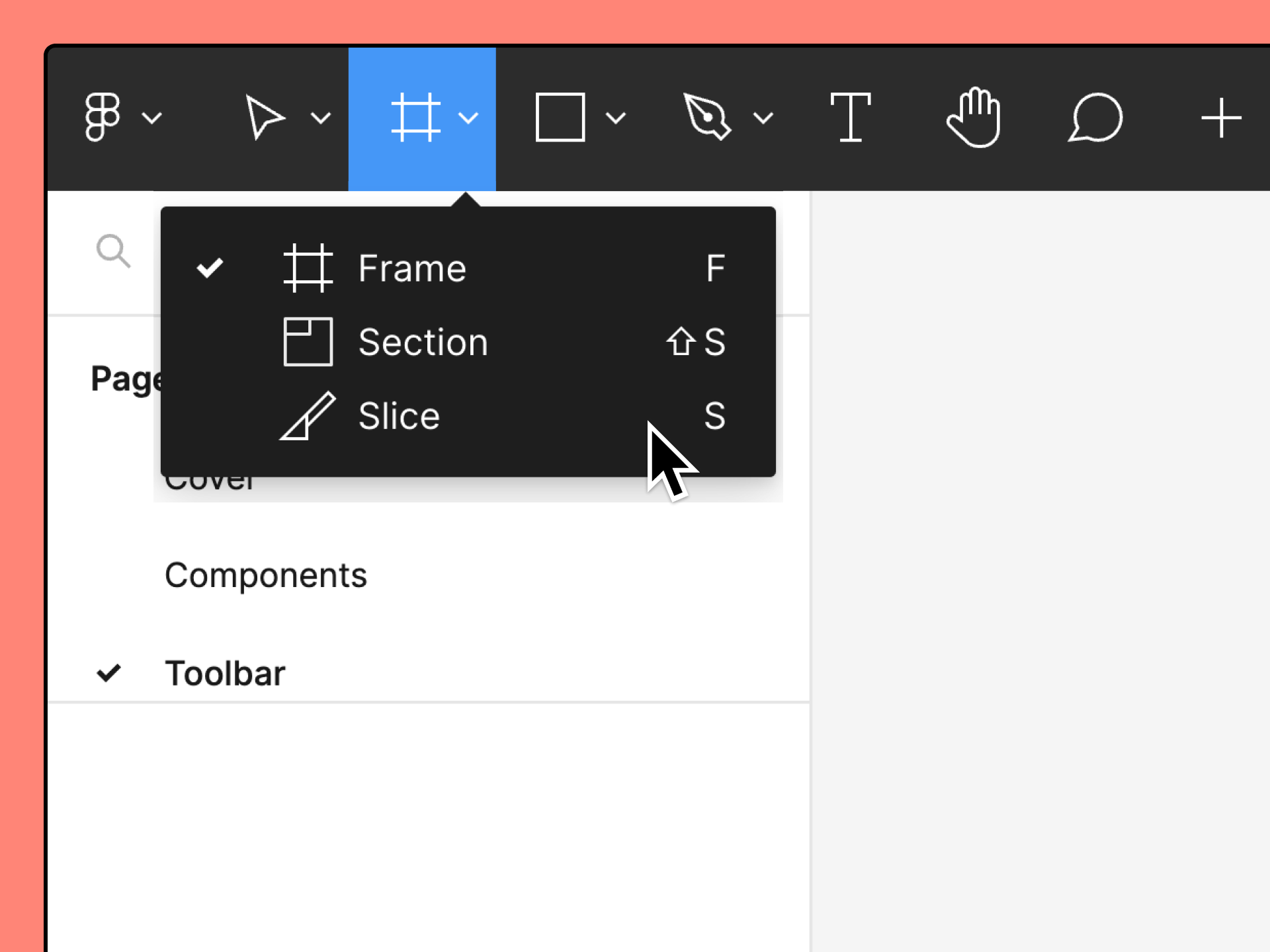Image resolution: width=1270 pixels, height=952 pixels.
Task: Expand the Figma main menu chevron
Action: tap(152, 118)
